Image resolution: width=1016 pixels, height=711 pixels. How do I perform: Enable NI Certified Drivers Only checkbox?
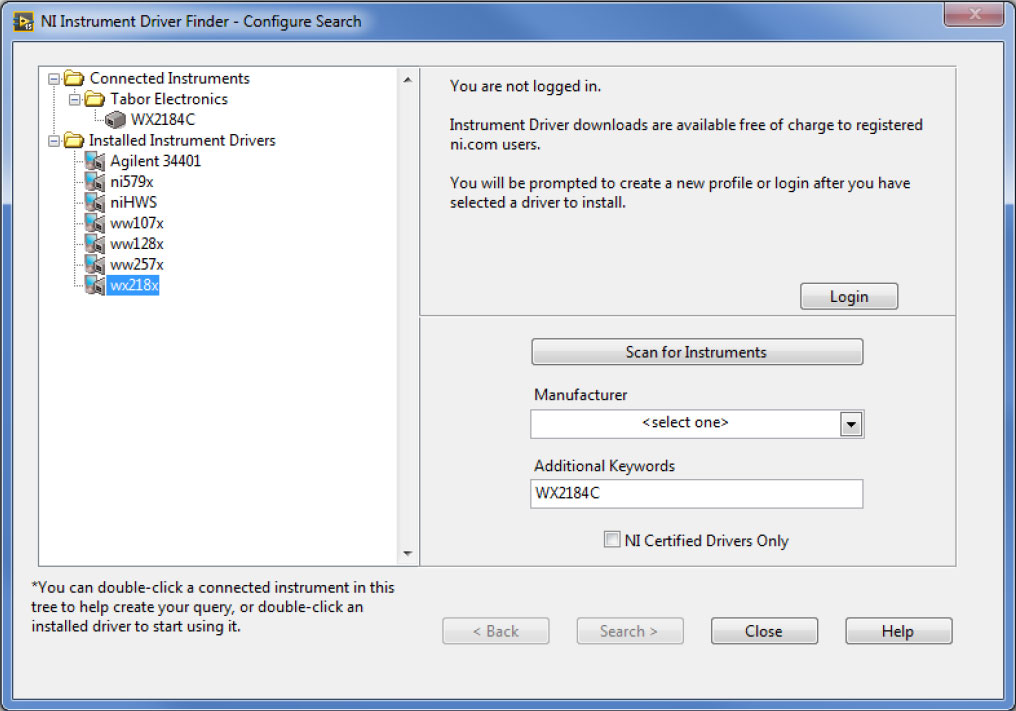(x=612, y=540)
